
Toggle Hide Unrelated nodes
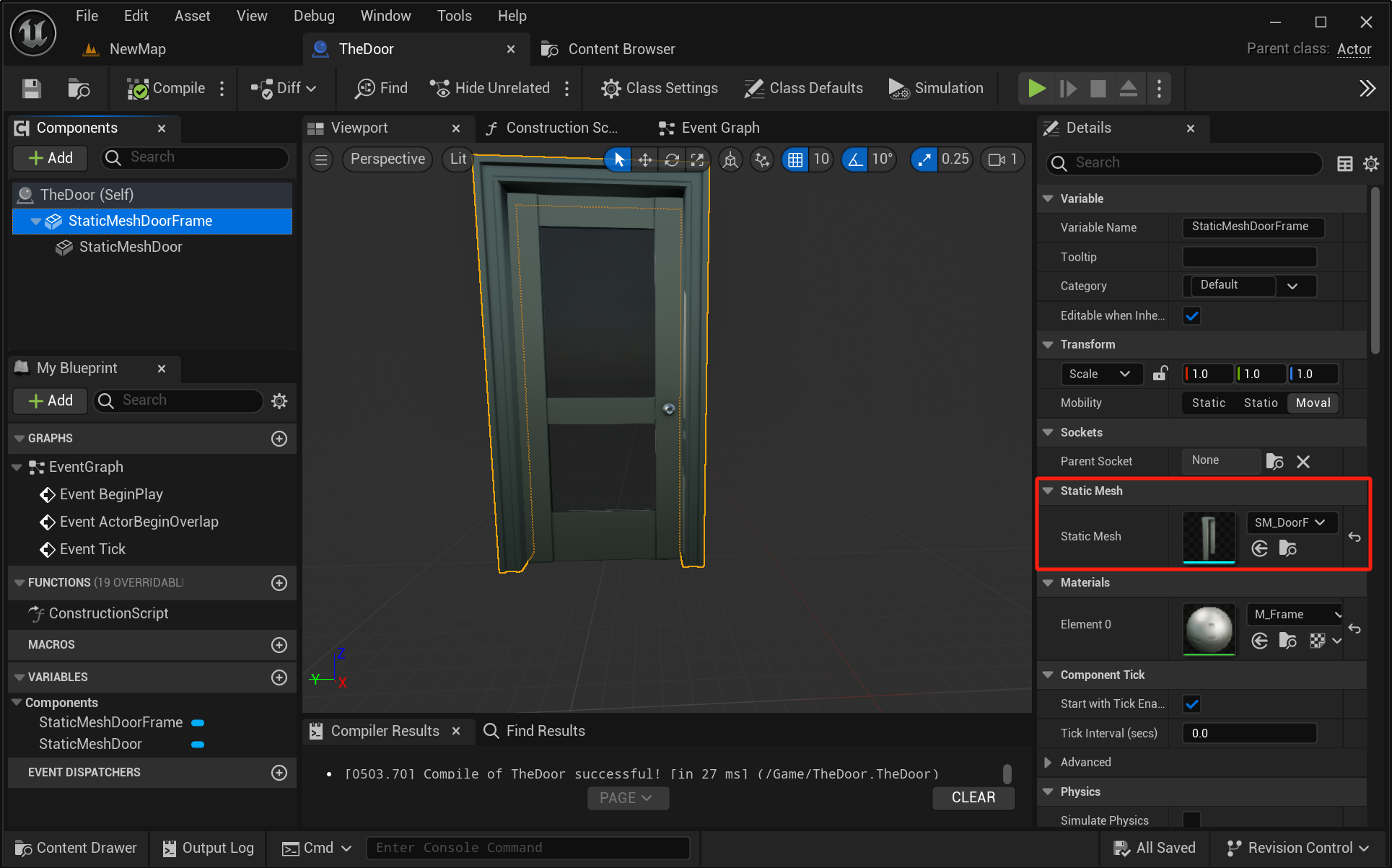coord(490,88)
